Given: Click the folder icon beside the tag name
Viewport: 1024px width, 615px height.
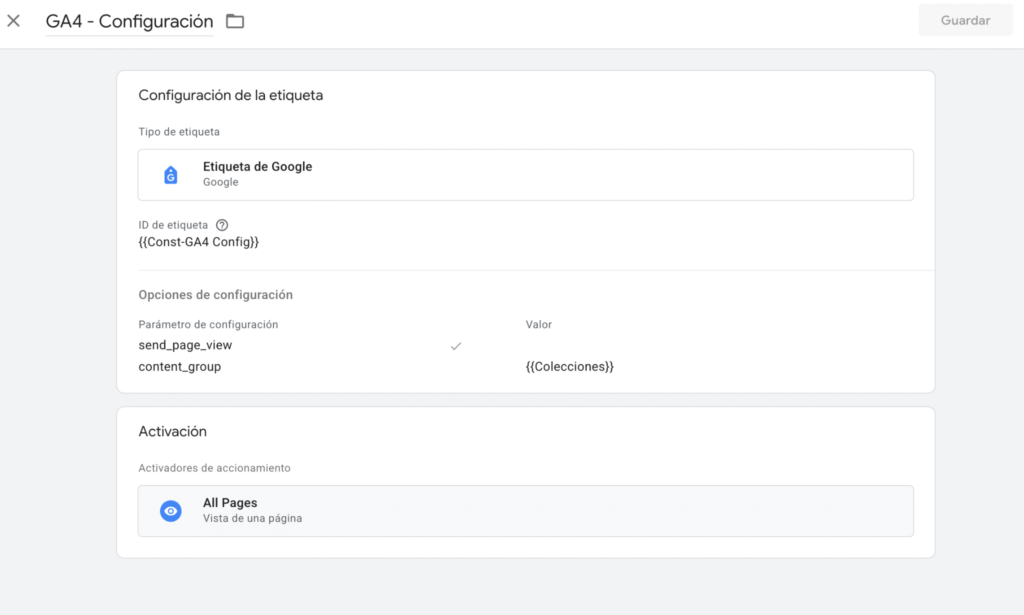Looking at the screenshot, I should pyautogui.click(x=235, y=21).
